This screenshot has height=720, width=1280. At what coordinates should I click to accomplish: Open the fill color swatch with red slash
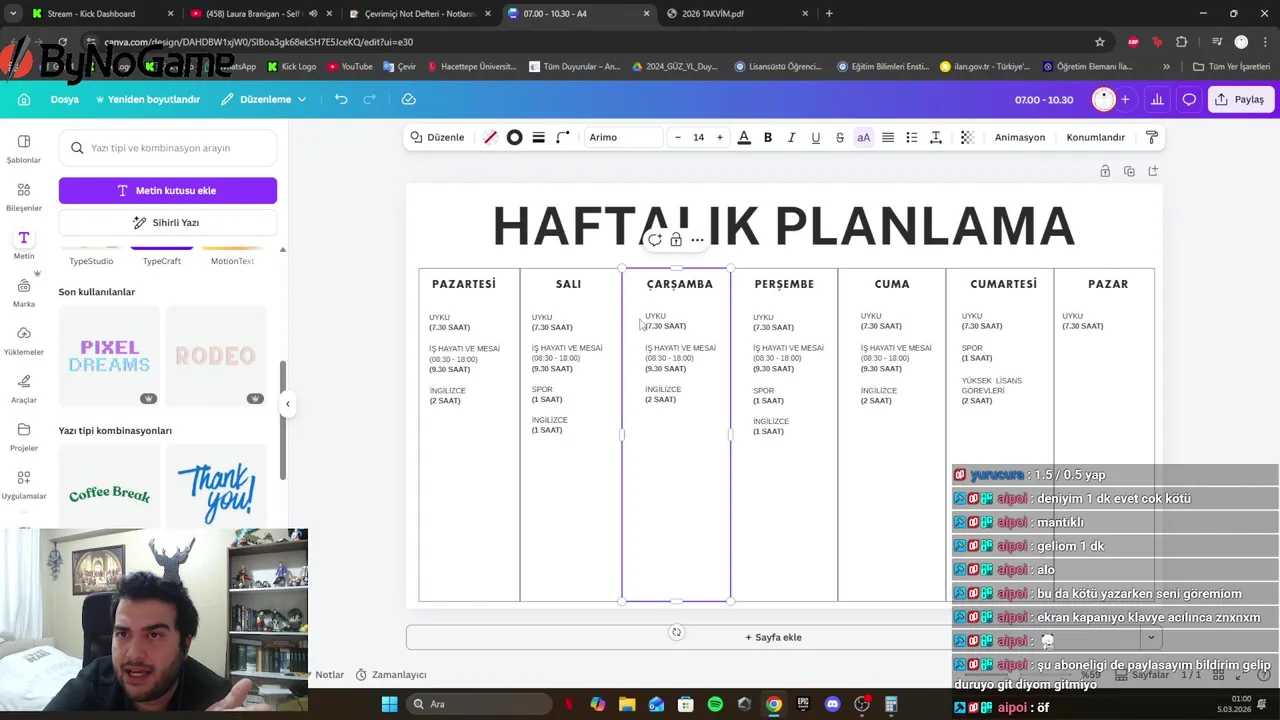[490, 137]
